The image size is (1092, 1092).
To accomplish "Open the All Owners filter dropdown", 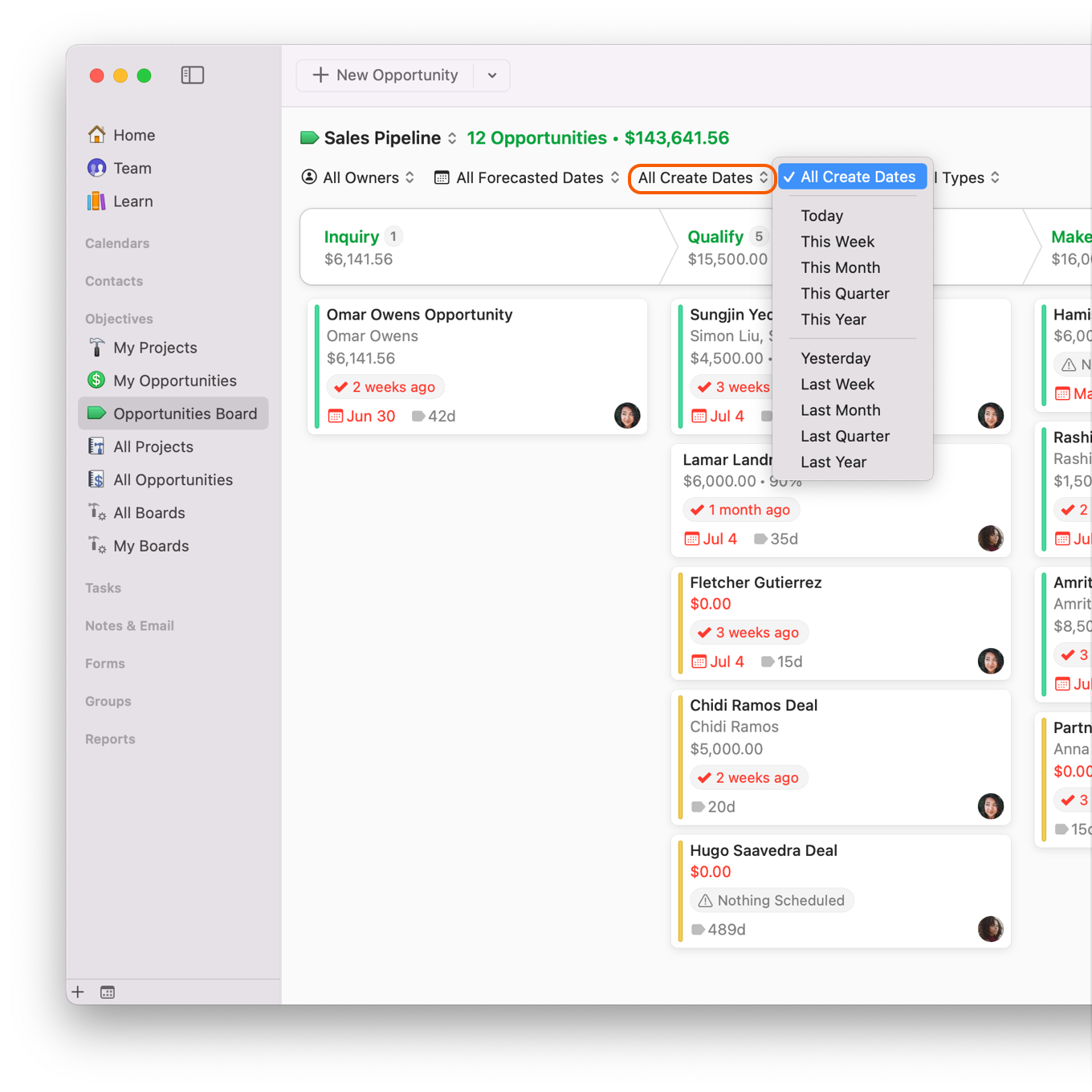I will (x=358, y=177).
